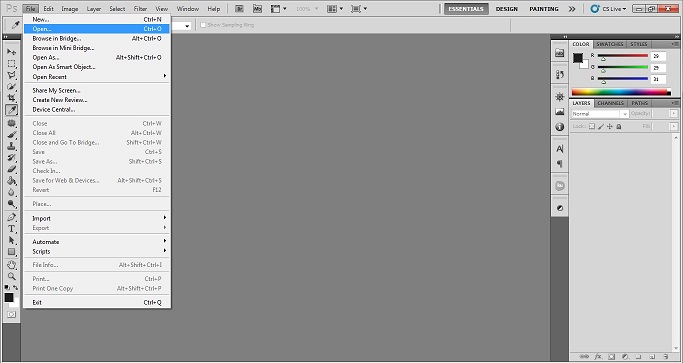Screen dimensions: 683x363
Task: Select the Rectangle shape tool
Action: 11,252
